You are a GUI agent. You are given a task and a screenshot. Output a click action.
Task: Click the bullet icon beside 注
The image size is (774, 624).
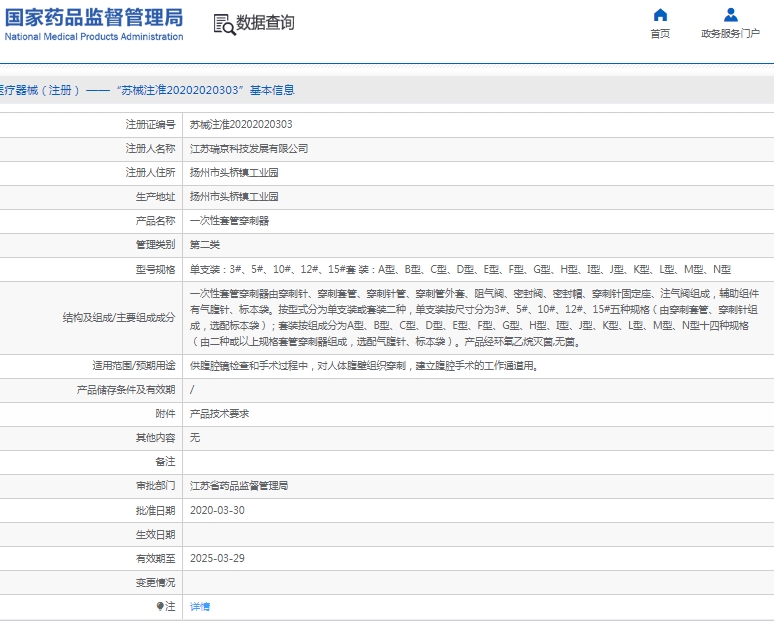click(160, 606)
